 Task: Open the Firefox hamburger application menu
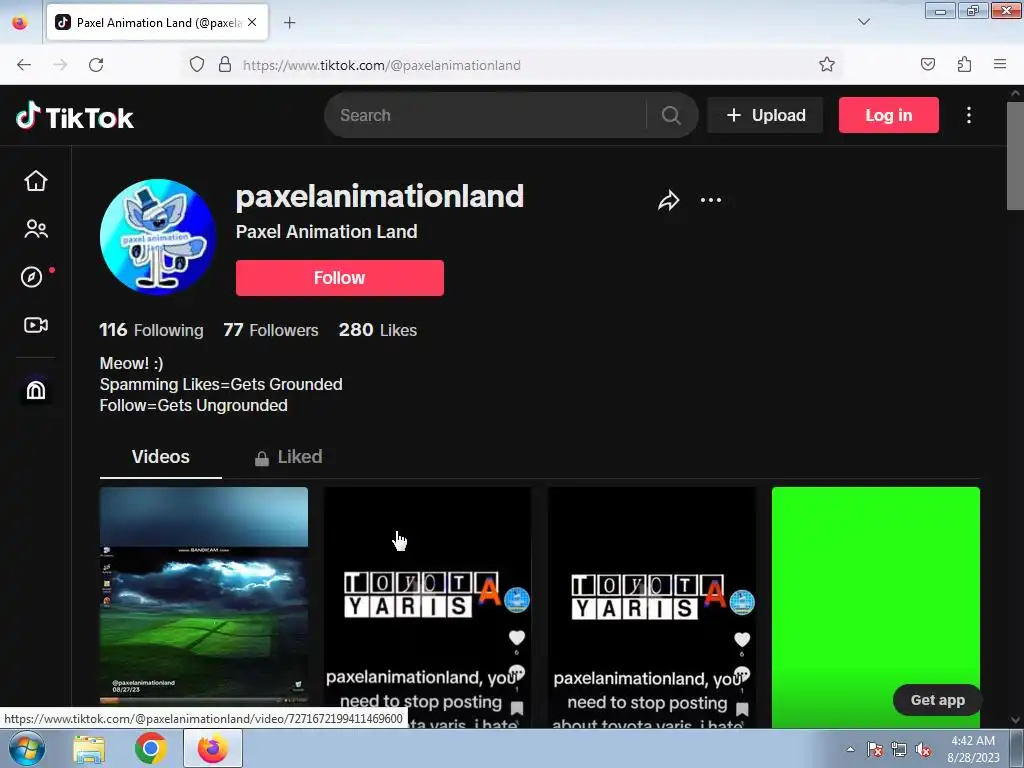pyautogui.click(x=999, y=64)
